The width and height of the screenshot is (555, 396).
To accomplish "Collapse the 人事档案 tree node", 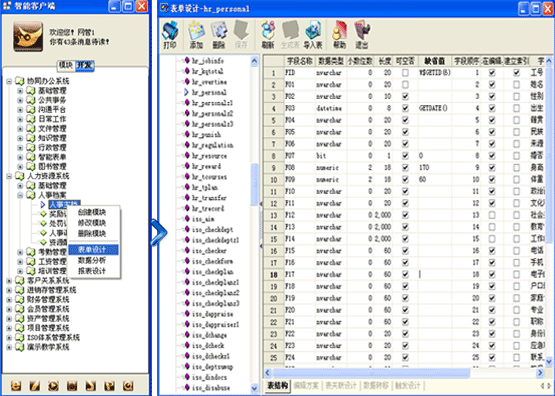I will (x=20, y=195).
